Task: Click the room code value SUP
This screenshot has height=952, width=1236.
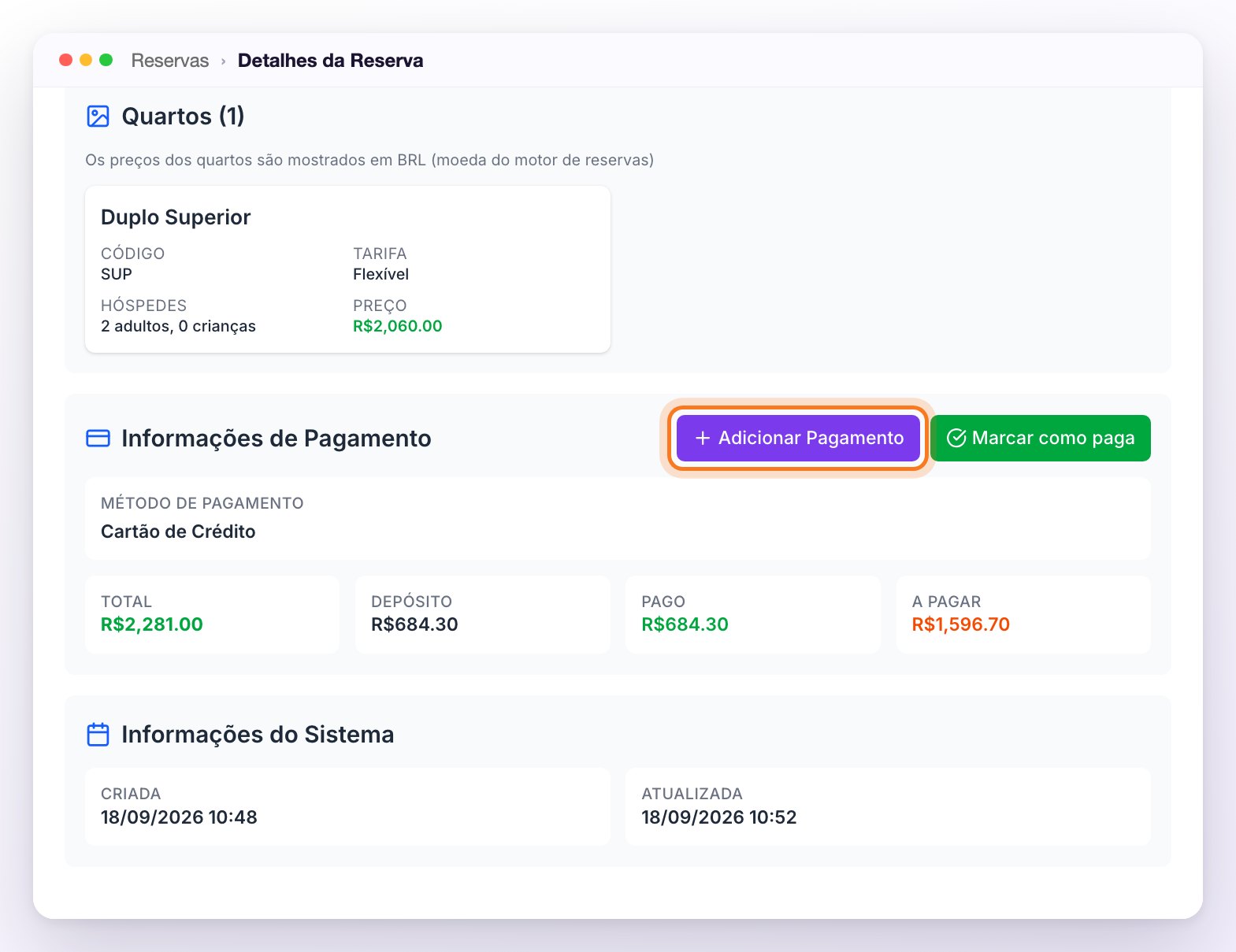Action: [x=117, y=274]
